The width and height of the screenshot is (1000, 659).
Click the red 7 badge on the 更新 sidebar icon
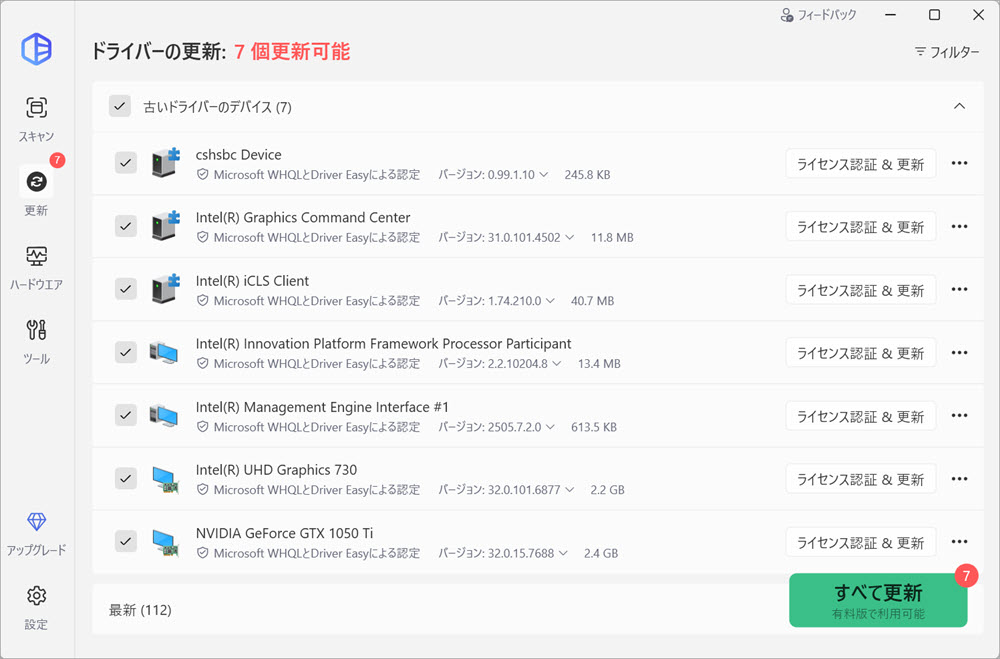pyautogui.click(x=57, y=159)
